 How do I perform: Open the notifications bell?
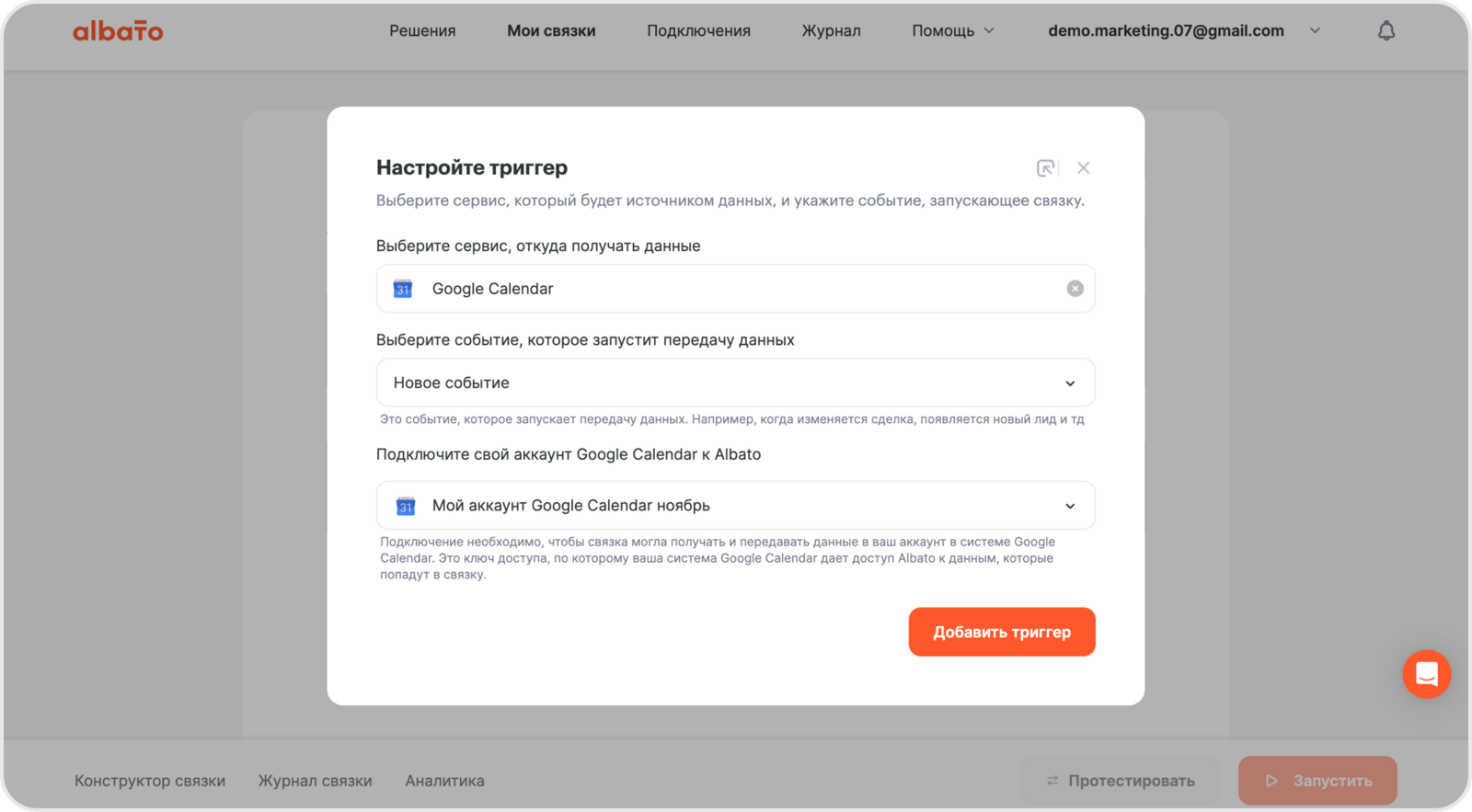point(1386,31)
